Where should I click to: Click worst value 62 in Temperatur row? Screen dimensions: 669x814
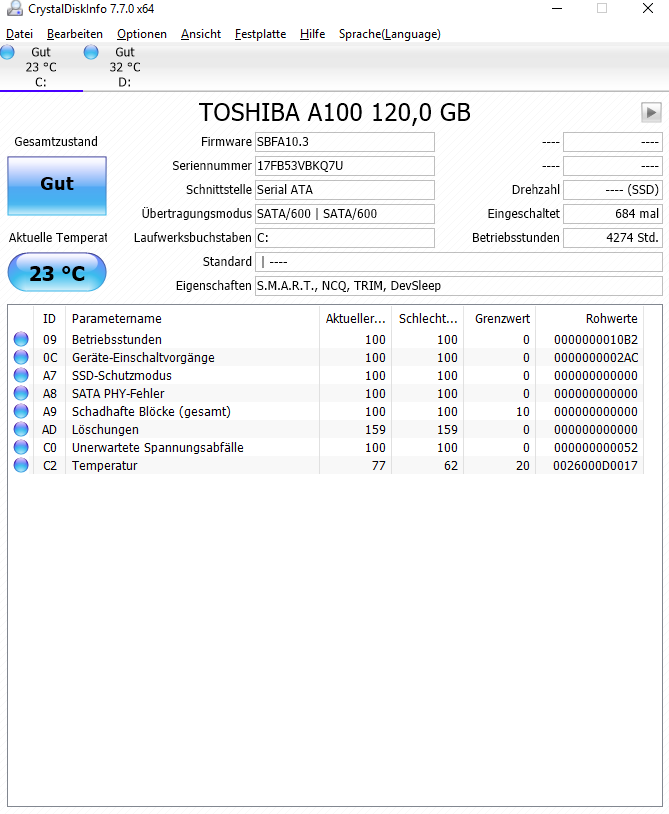tap(451, 466)
